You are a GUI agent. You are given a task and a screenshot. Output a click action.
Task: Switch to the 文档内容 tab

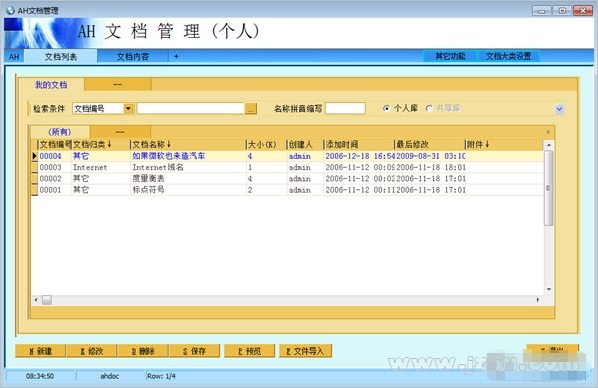tap(133, 57)
